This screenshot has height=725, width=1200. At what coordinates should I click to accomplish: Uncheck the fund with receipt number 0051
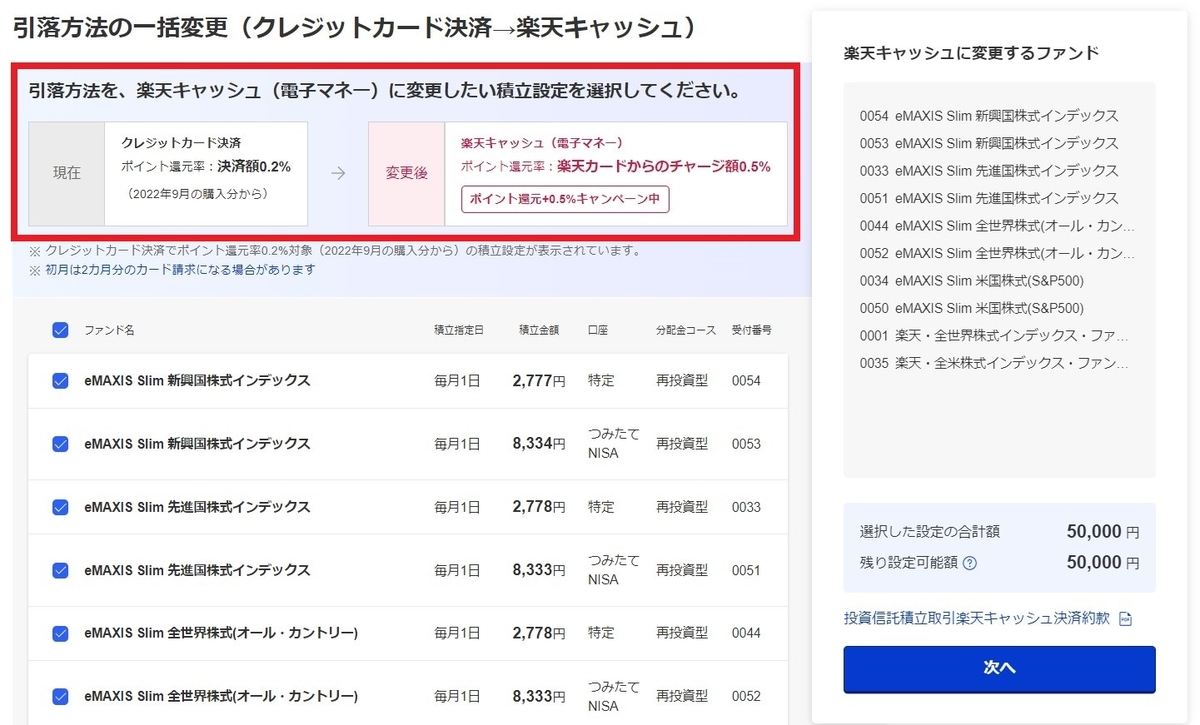60,570
